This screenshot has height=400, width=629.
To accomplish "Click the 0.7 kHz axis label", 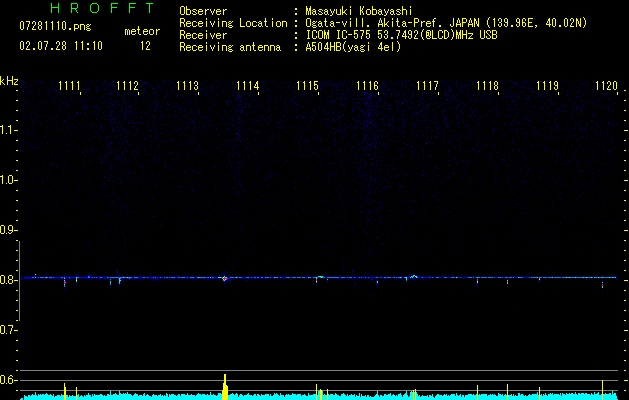I will pyautogui.click(x=8, y=330).
